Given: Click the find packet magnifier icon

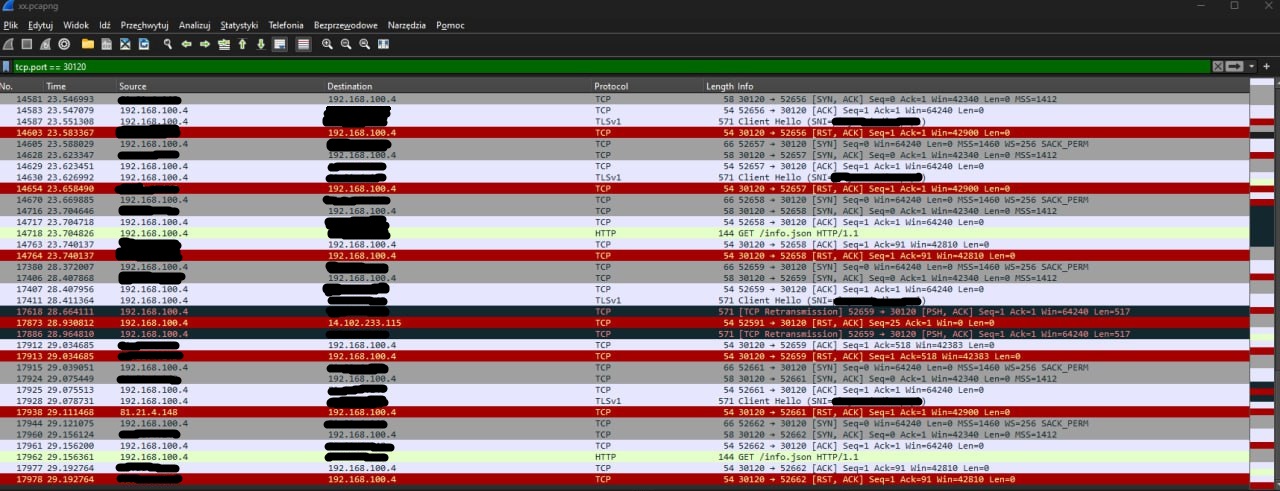Looking at the screenshot, I should coord(168,44).
